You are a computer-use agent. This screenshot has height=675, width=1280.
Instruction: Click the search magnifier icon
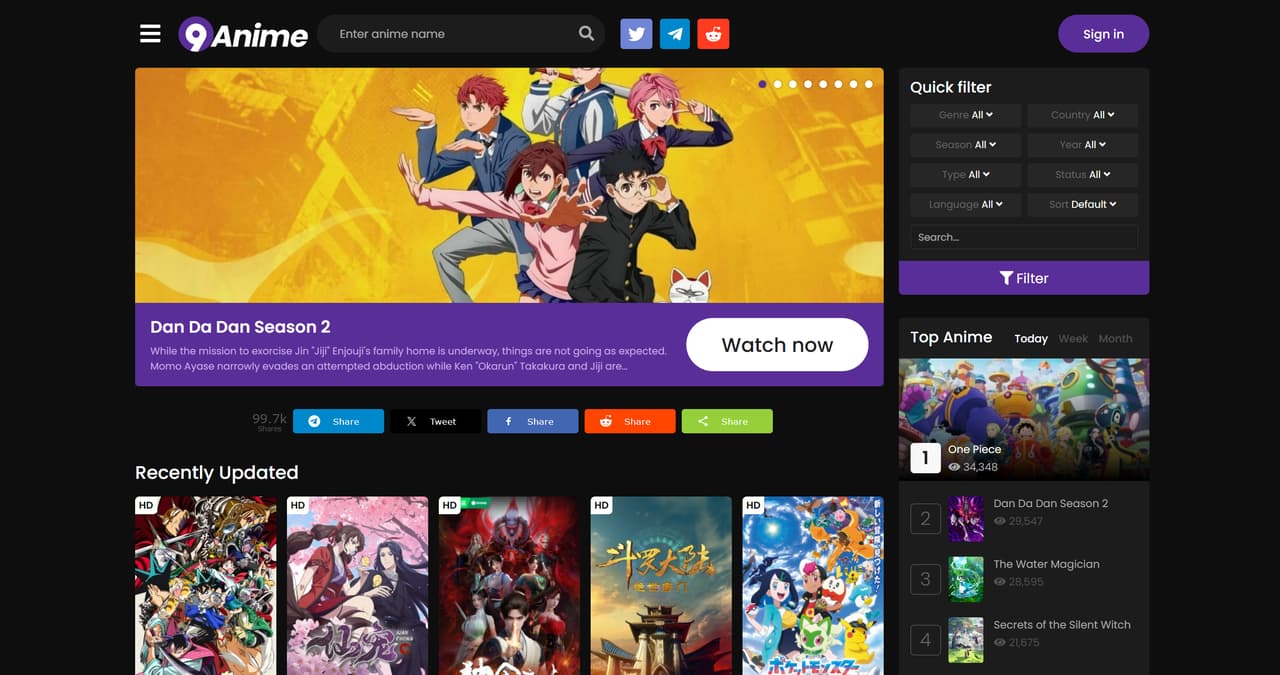coord(586,33)
